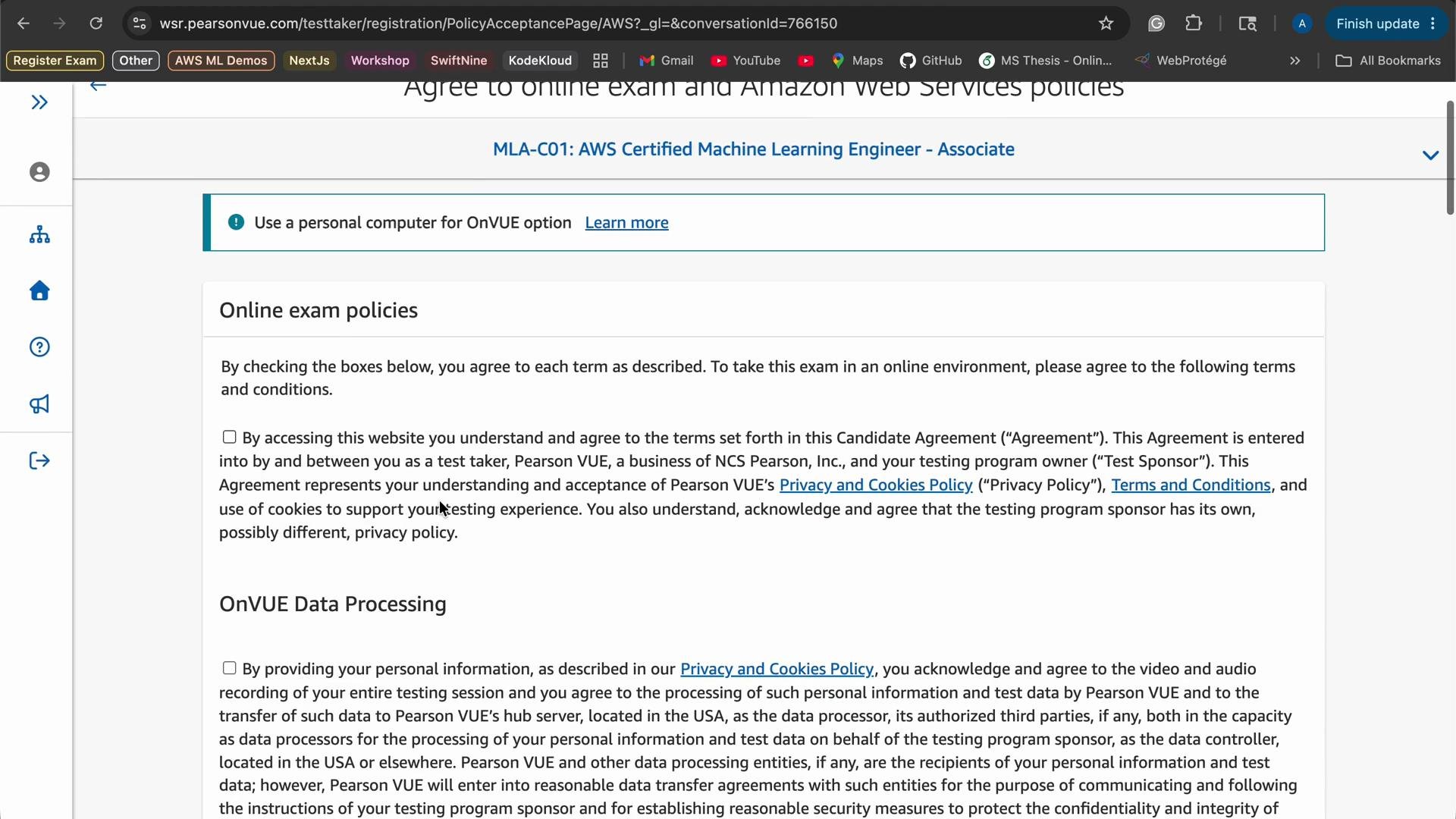The width and height of the screenshot is (1456, 819).
Task: Open Learn more link for OnVUE
Action: [x=626, y=223]
